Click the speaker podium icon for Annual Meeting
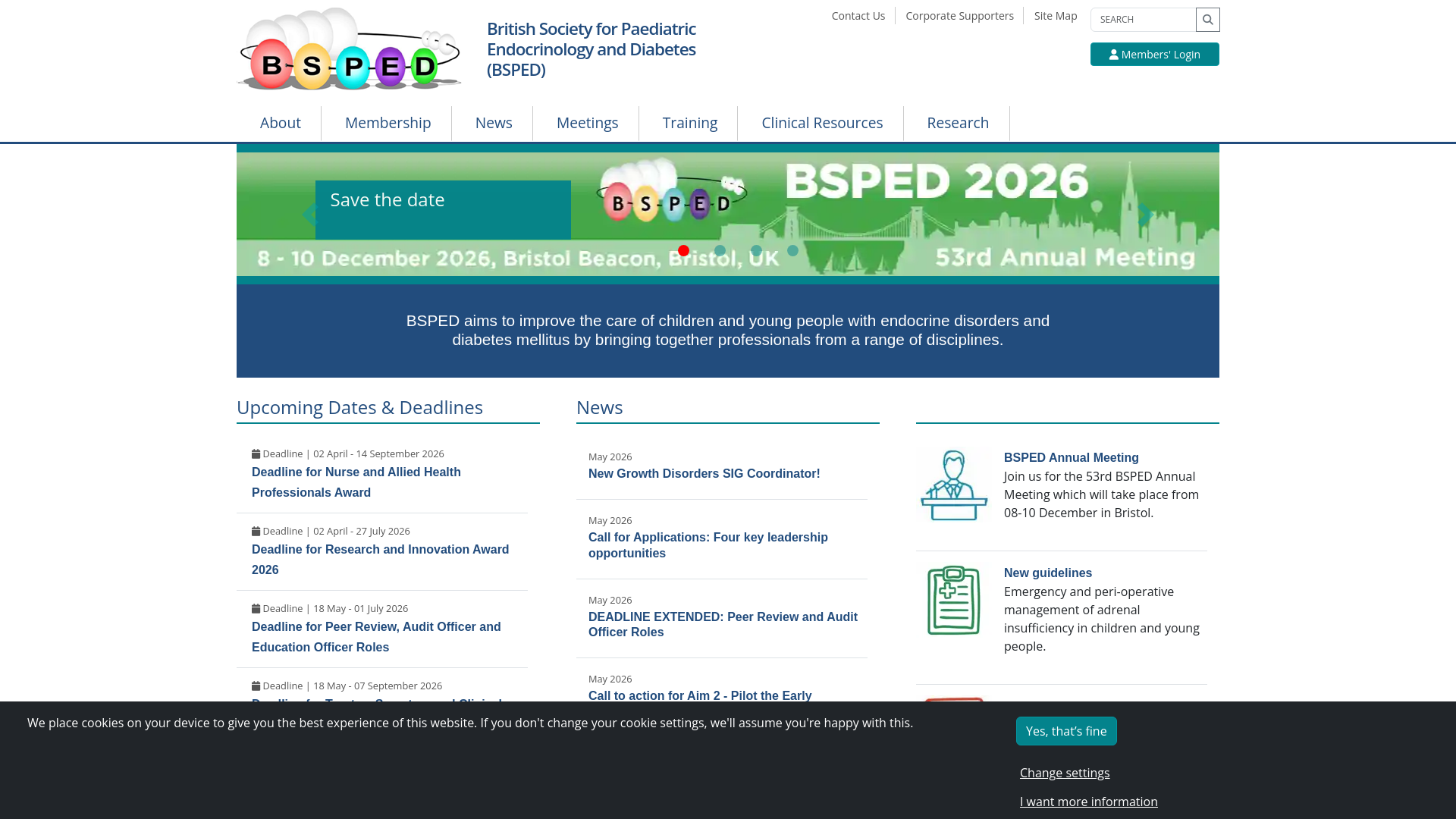Screen dimensions: 1456x819 [x=954, y=485]
